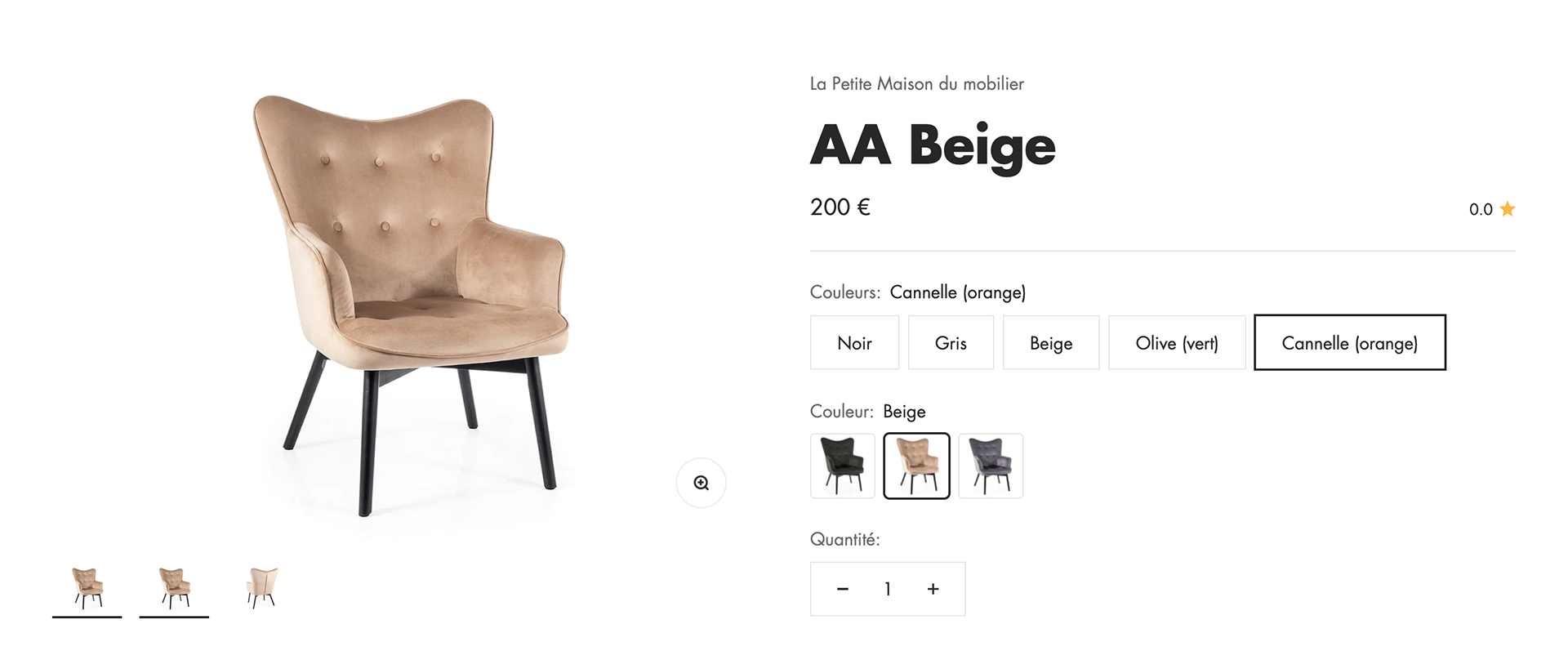
Task: Click the 0.0 rating score
Action: (1481, 209)
